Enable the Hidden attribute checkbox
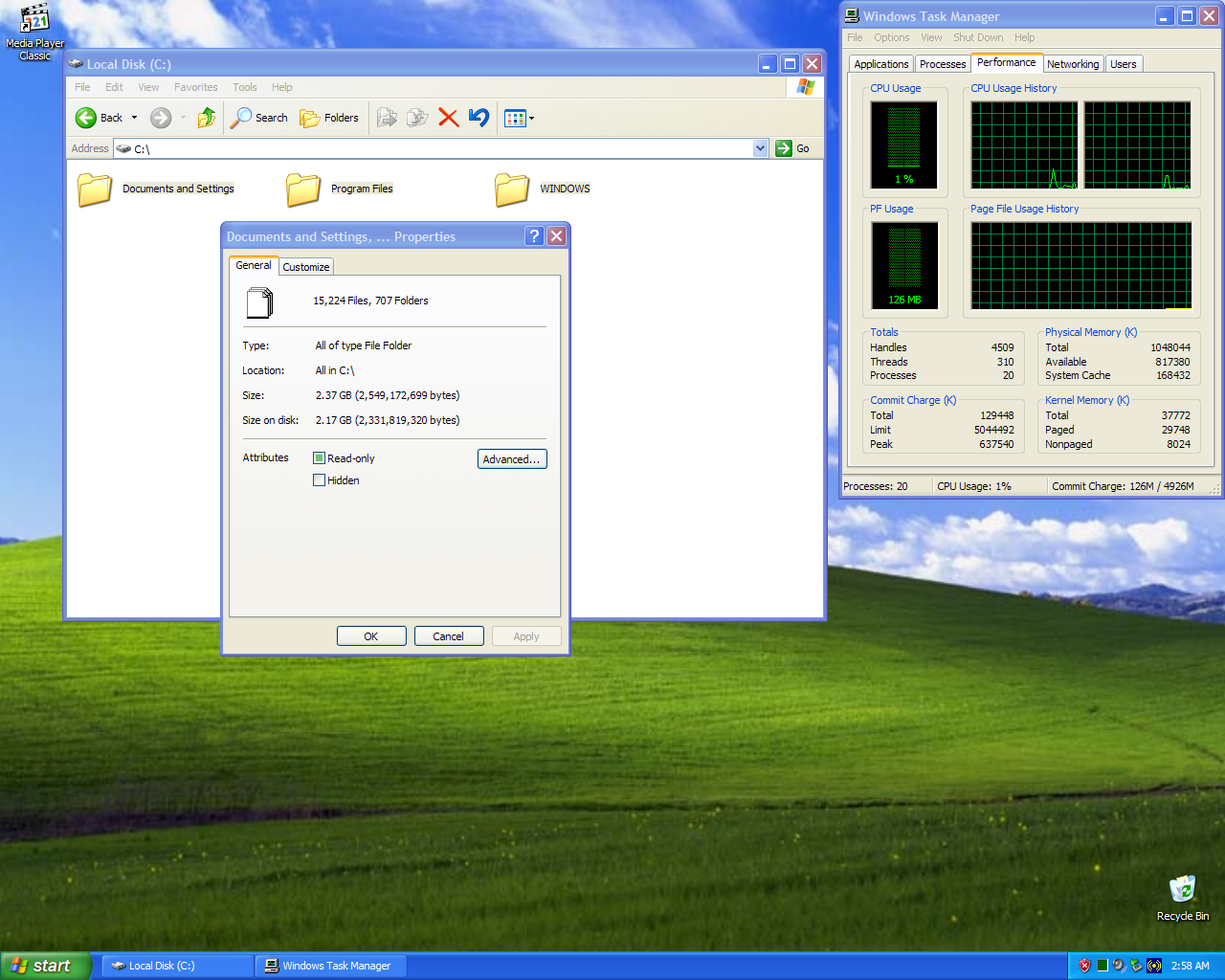Viewport: 1225px width, 980px height. click(x=320, y=480)
